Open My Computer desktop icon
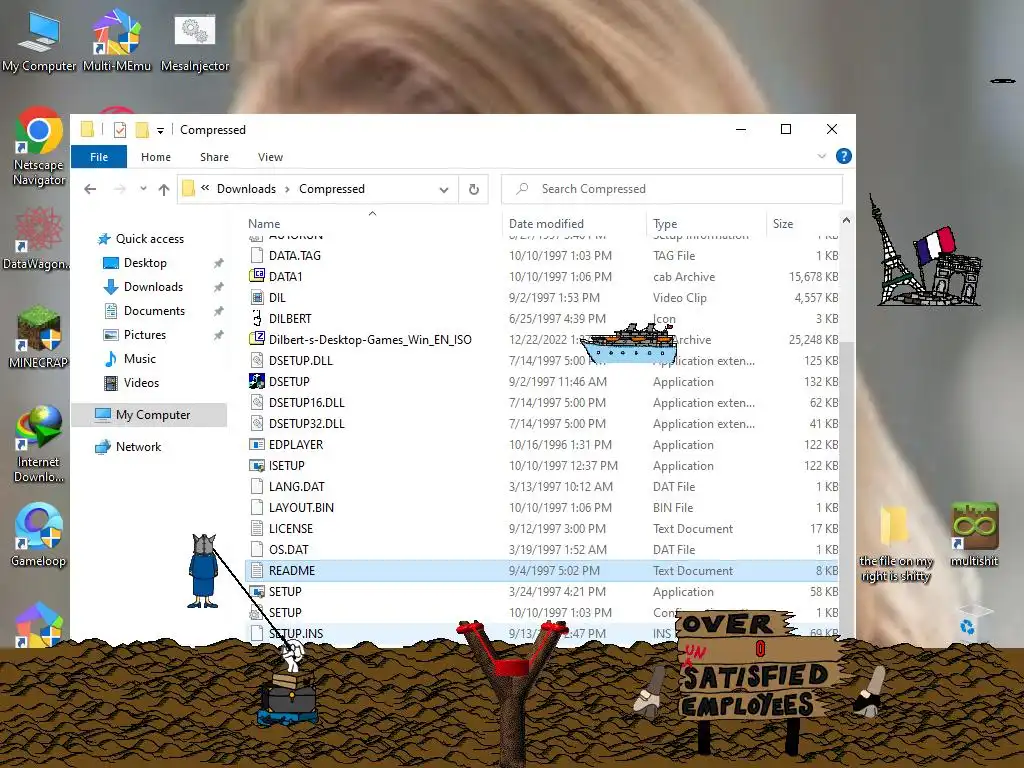This screenshot has height=768, width=1024. pyautogui.click(x=39, y=40)
